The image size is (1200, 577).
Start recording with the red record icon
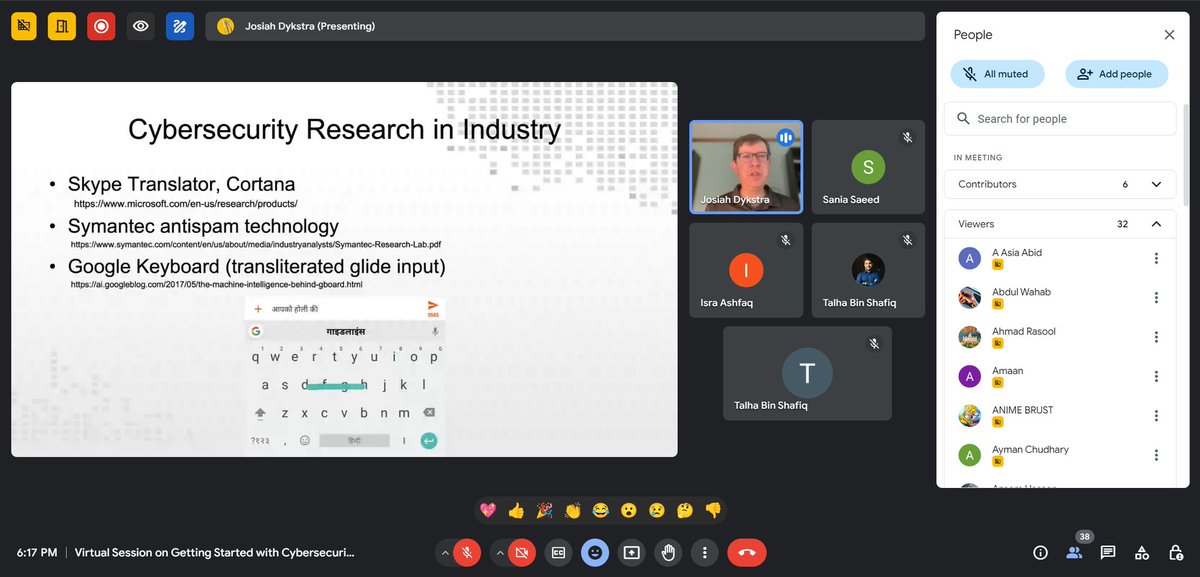pyautogui.click(x=101, y=26)
